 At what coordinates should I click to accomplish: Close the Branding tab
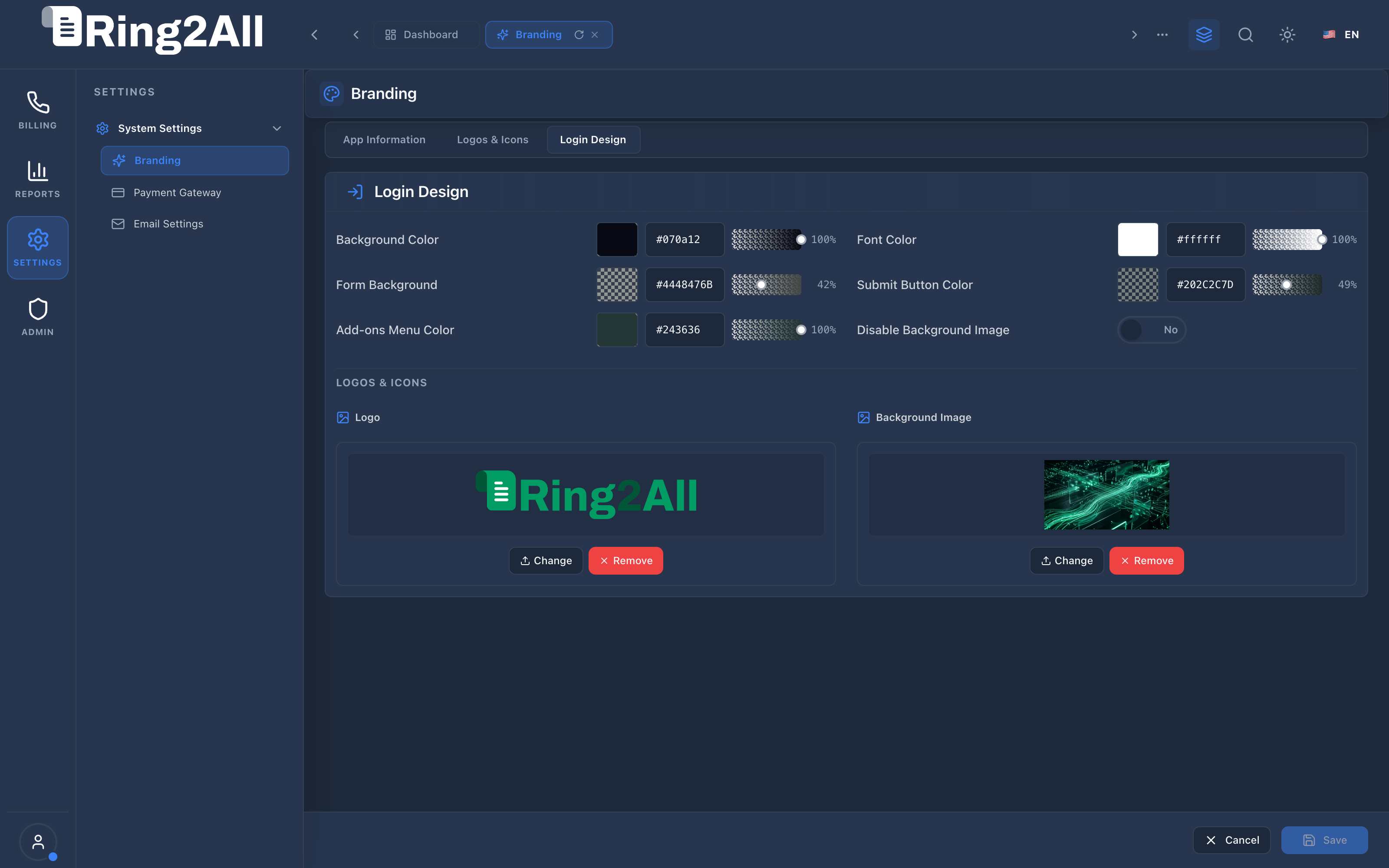pos(595,34)
